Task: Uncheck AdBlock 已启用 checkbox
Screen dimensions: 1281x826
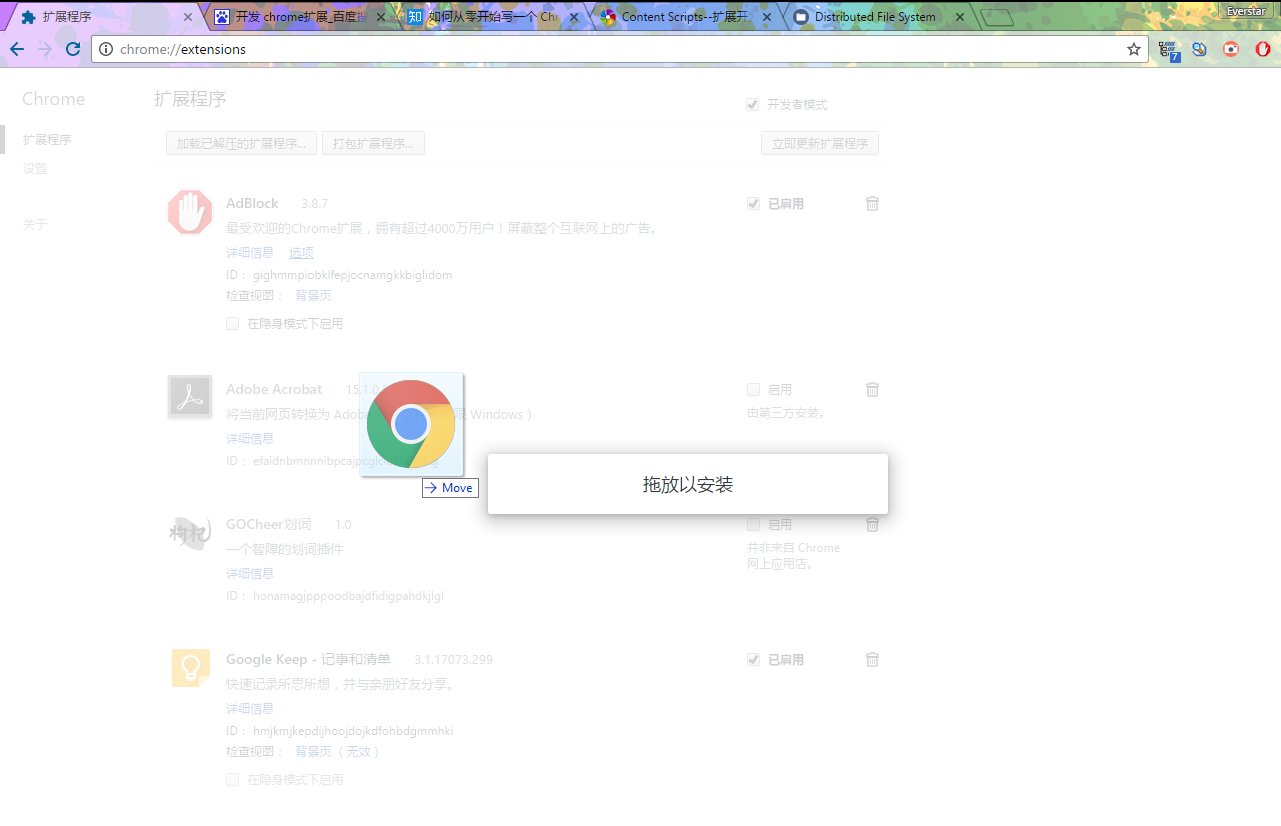Action: pos(753,203)
